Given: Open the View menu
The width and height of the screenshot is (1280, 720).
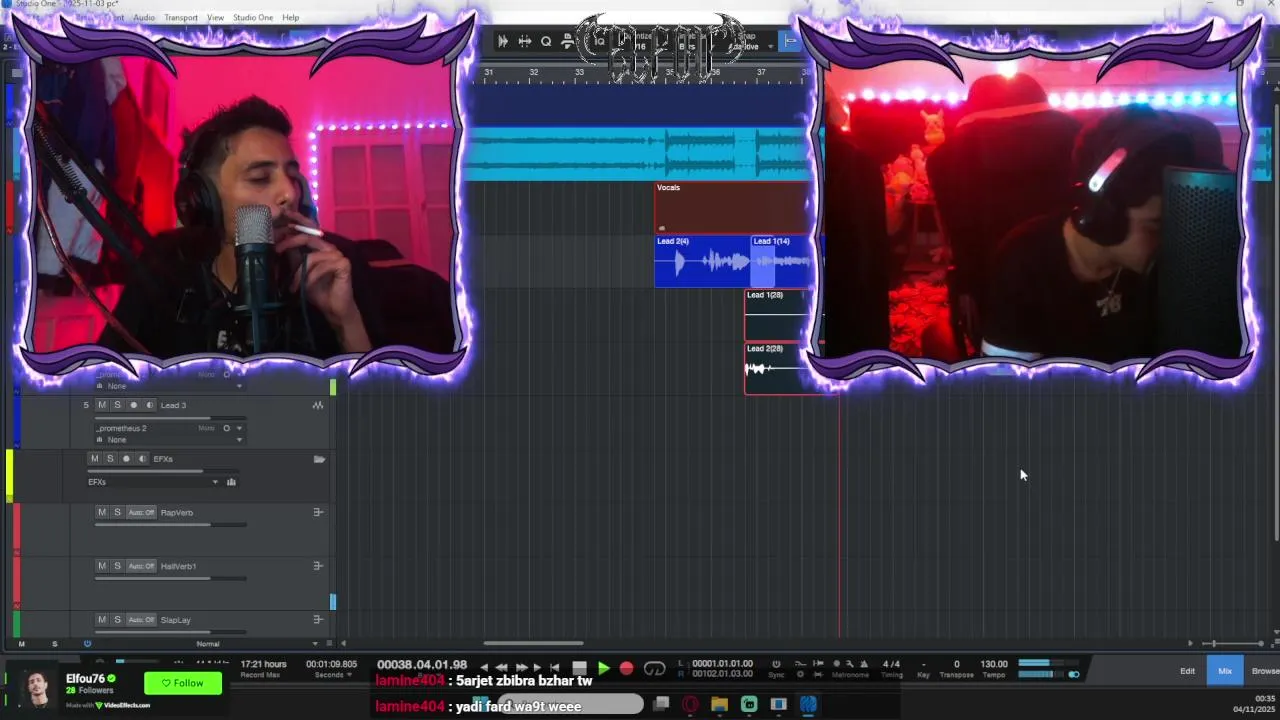Looking at the screenshot, I should point(215,18).
